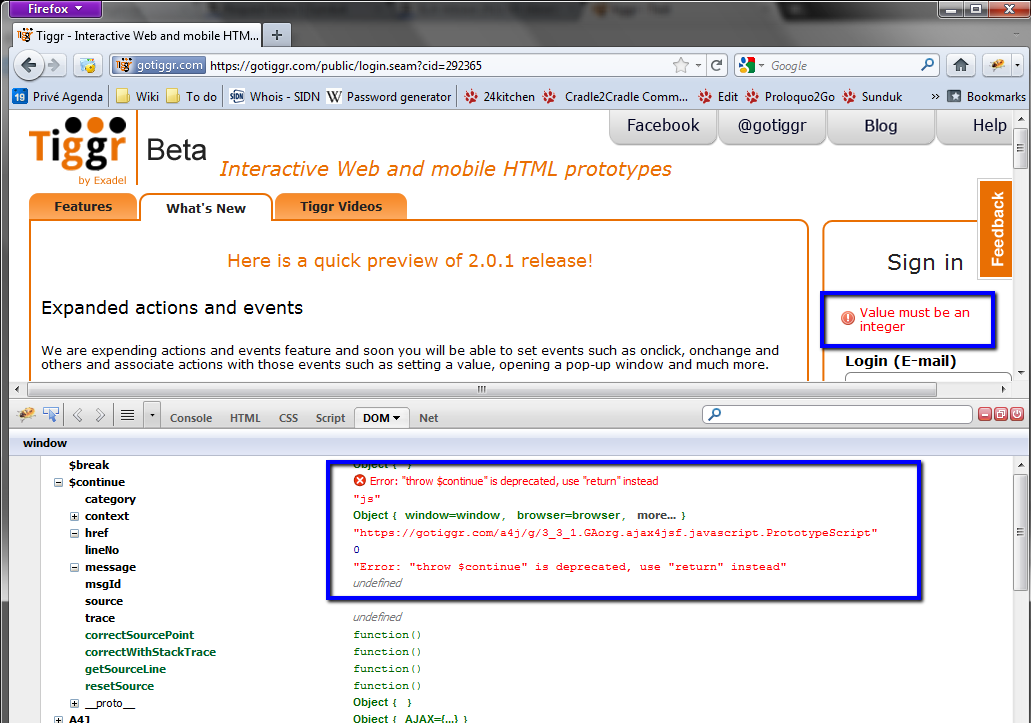
Task: Open the Firebug toolbar button dropdown
Action: [x=1017, y=65]
